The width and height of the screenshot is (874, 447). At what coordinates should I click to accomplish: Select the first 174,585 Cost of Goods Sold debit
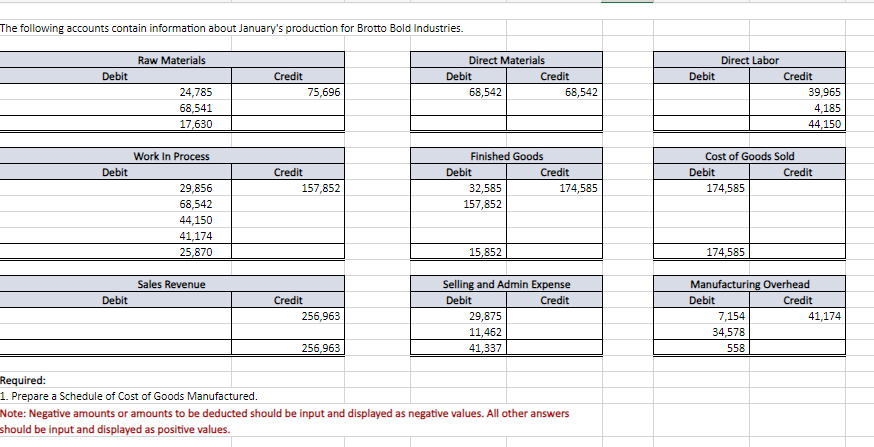(x=702, y=188)
